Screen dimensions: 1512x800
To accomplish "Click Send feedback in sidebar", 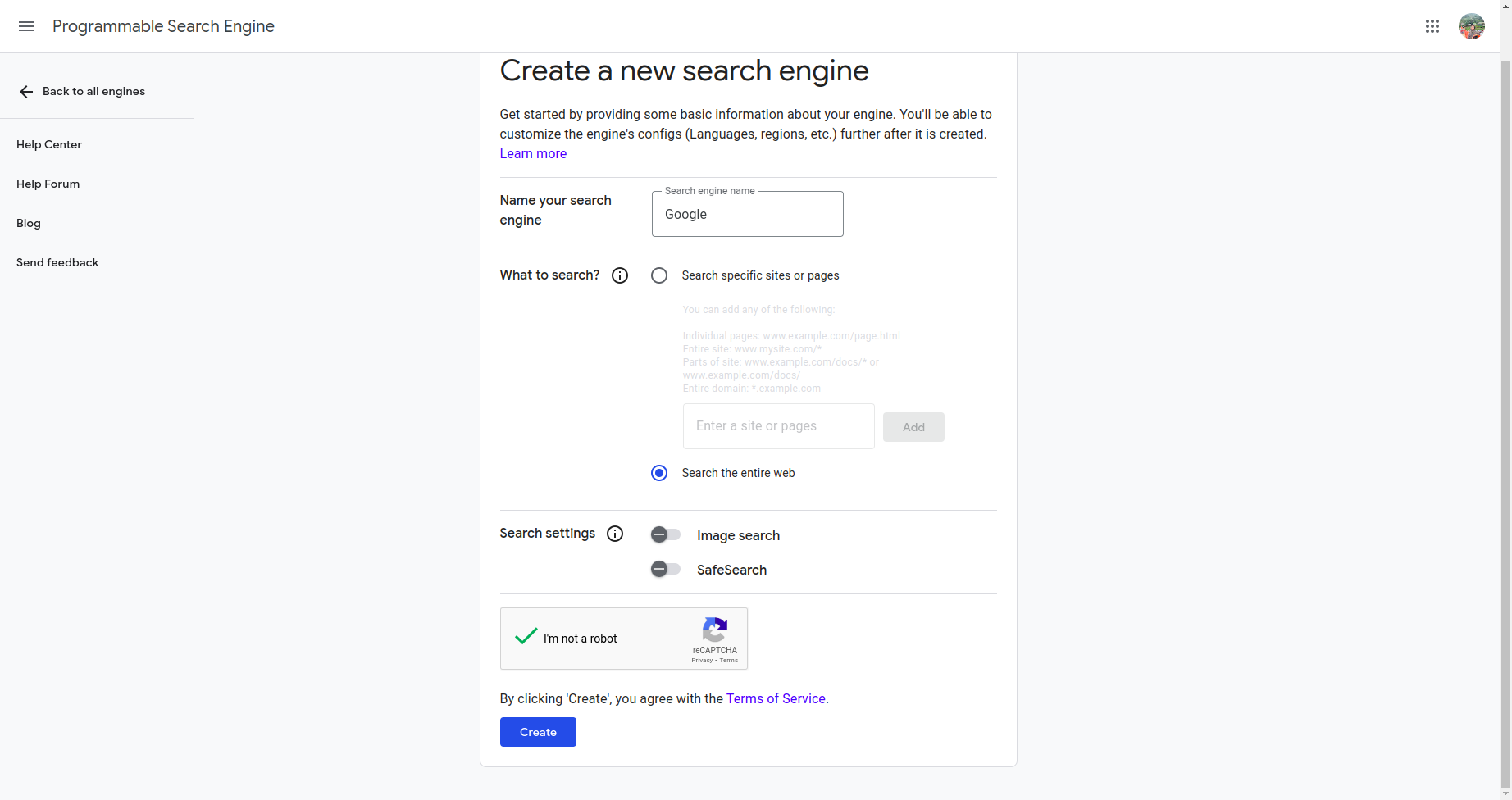I will pyautogui.click(x=57, y=262).
